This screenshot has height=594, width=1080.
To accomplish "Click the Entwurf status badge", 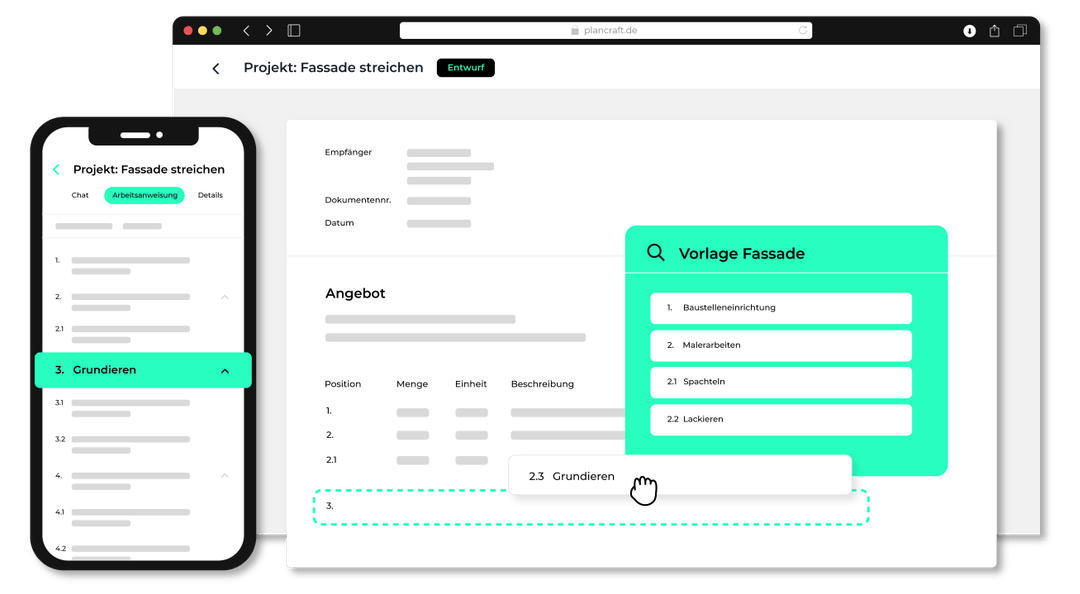I will click(x=465, y=68).
